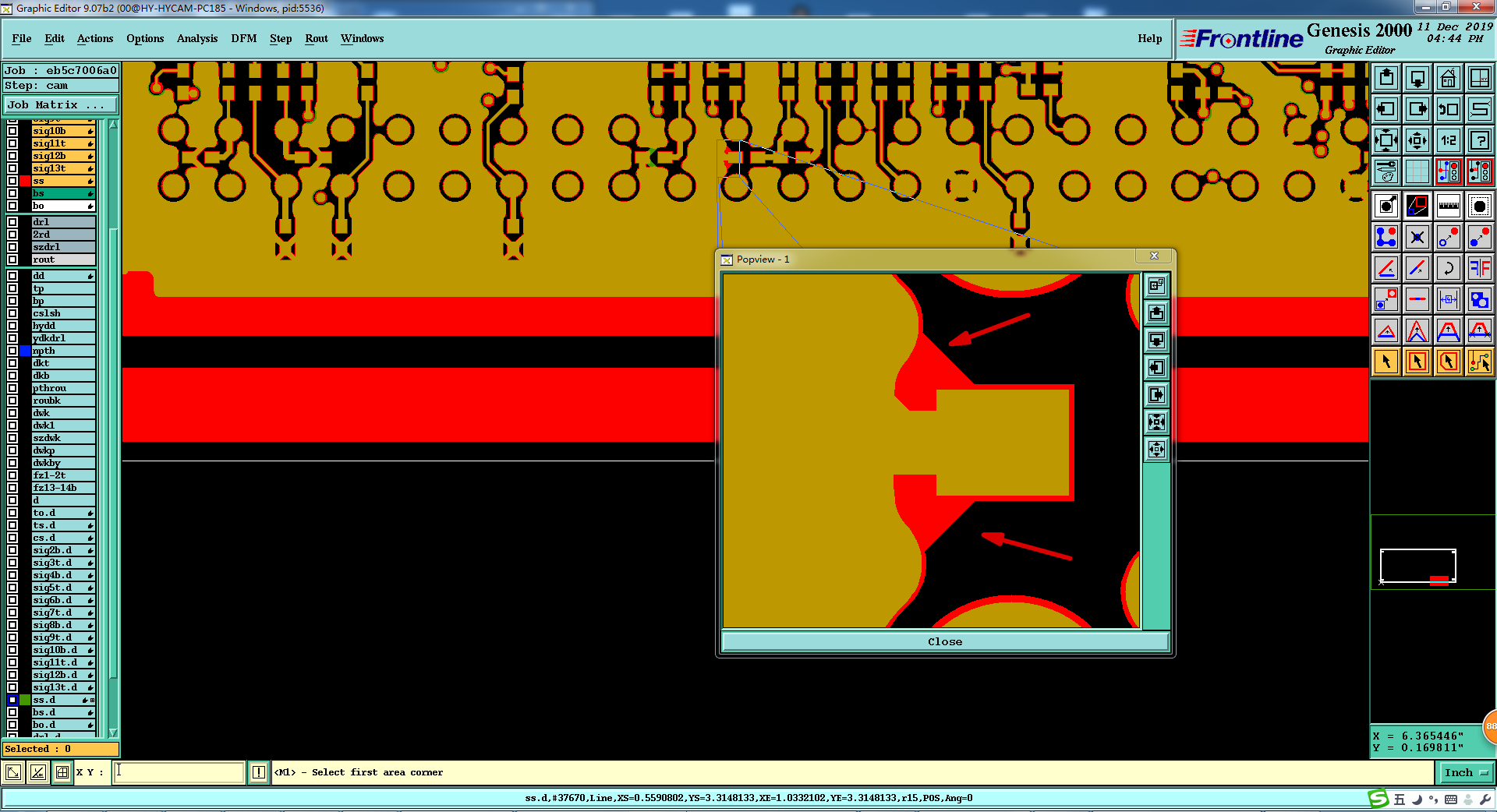The height and width of the screenshot is (812, 1497).
Task: Click the ruler measurement tool
Action: point(1449,206)
